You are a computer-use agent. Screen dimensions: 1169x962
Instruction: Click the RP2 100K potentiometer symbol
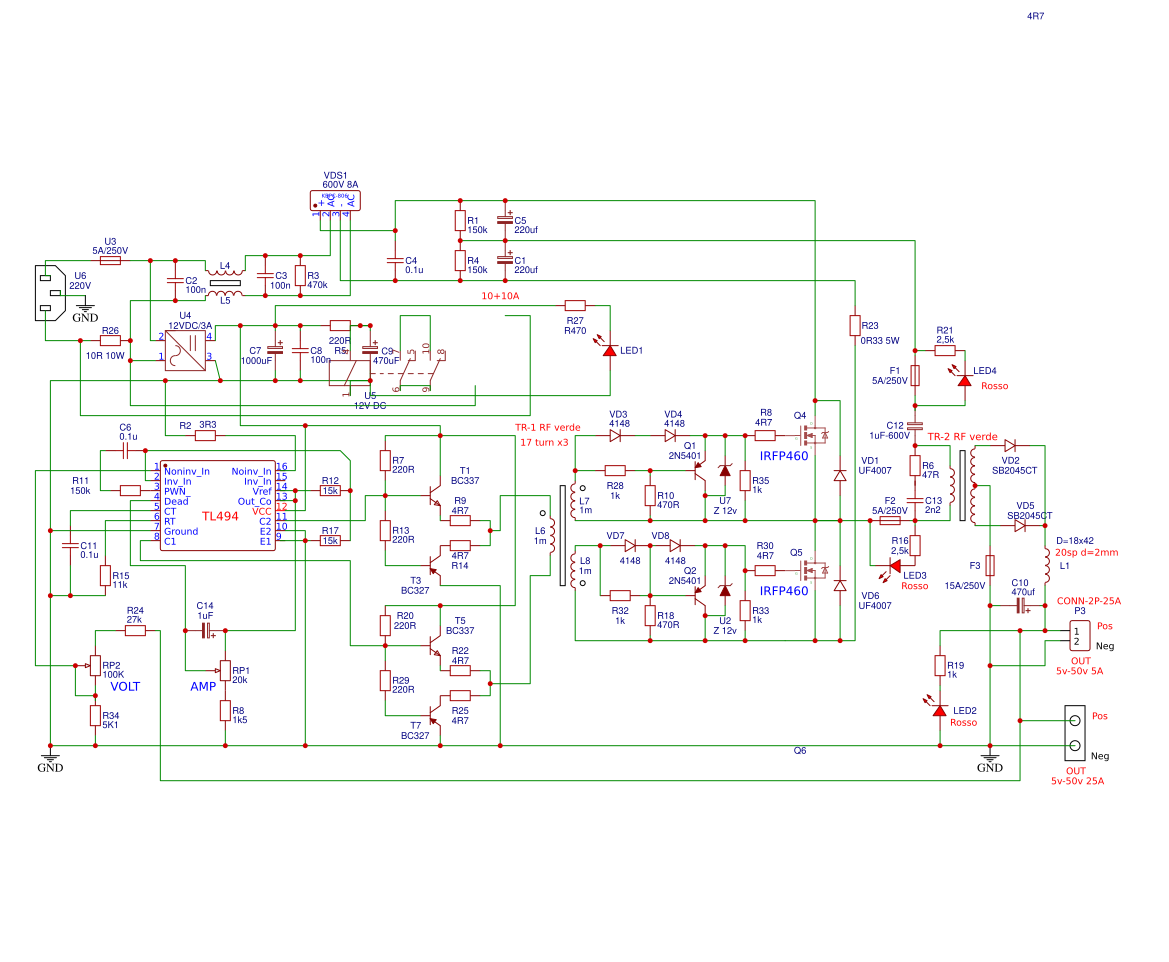click(x=95, y=665)
